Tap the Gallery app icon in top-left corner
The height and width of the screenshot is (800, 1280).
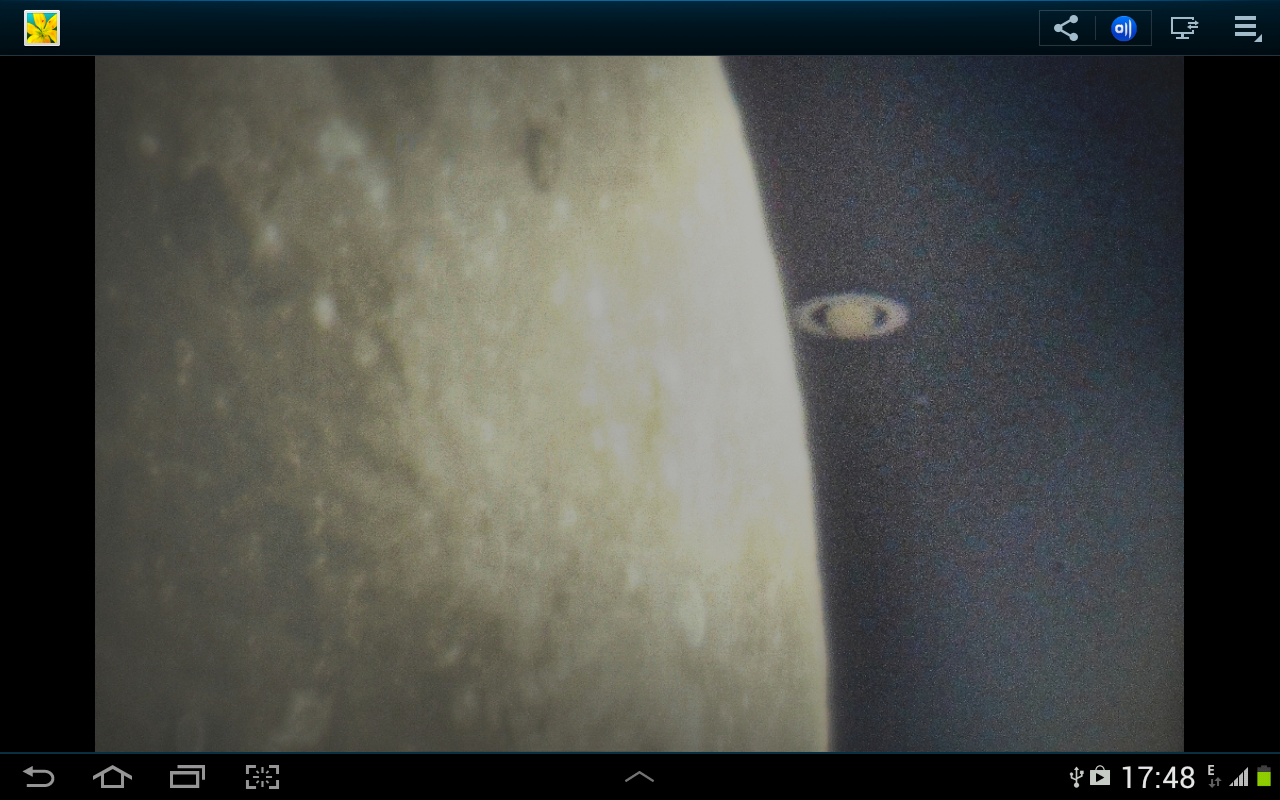click(42, 28)
